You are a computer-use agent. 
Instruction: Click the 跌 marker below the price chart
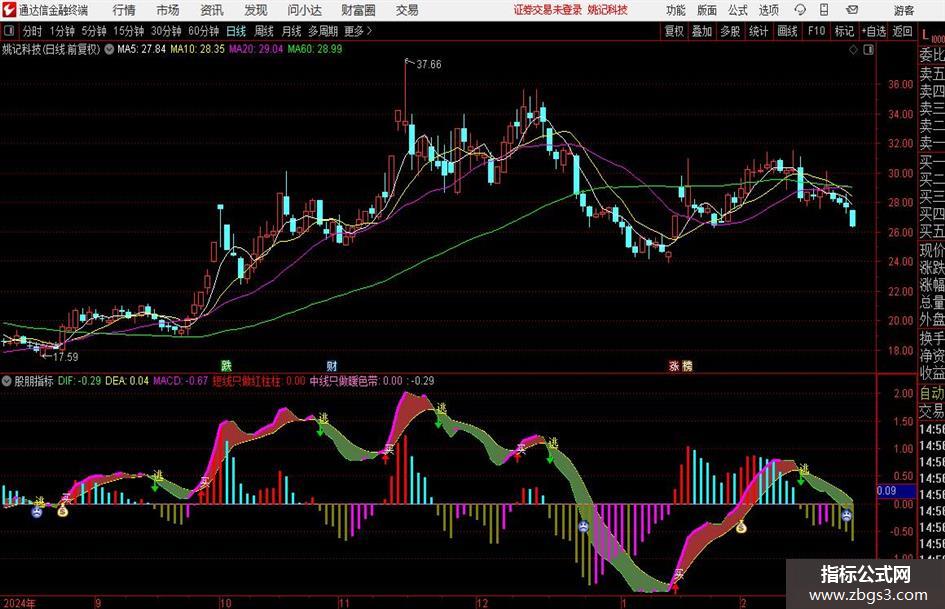[x=226, y=365]
